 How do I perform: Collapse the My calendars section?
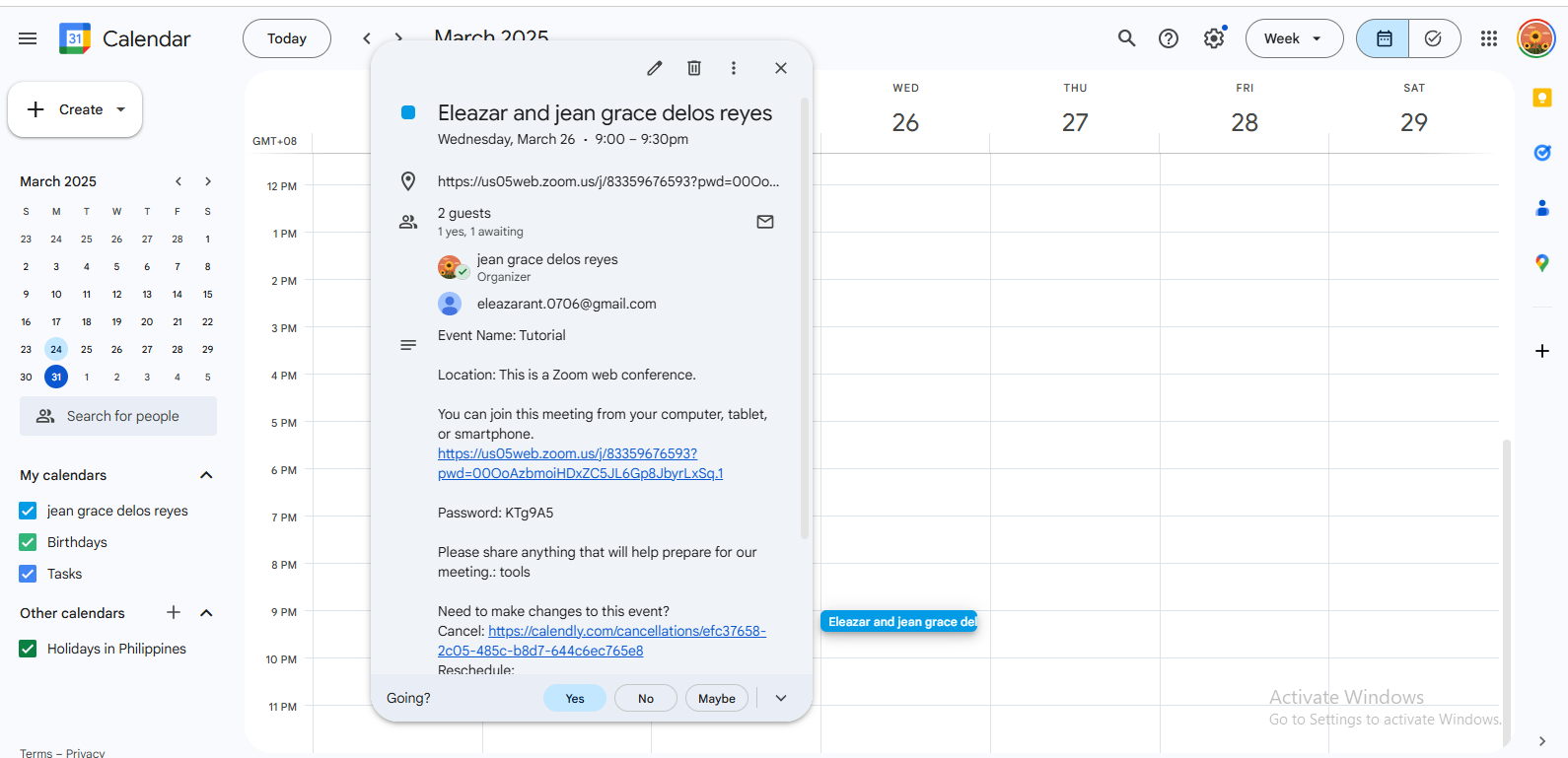click(206, 475)
